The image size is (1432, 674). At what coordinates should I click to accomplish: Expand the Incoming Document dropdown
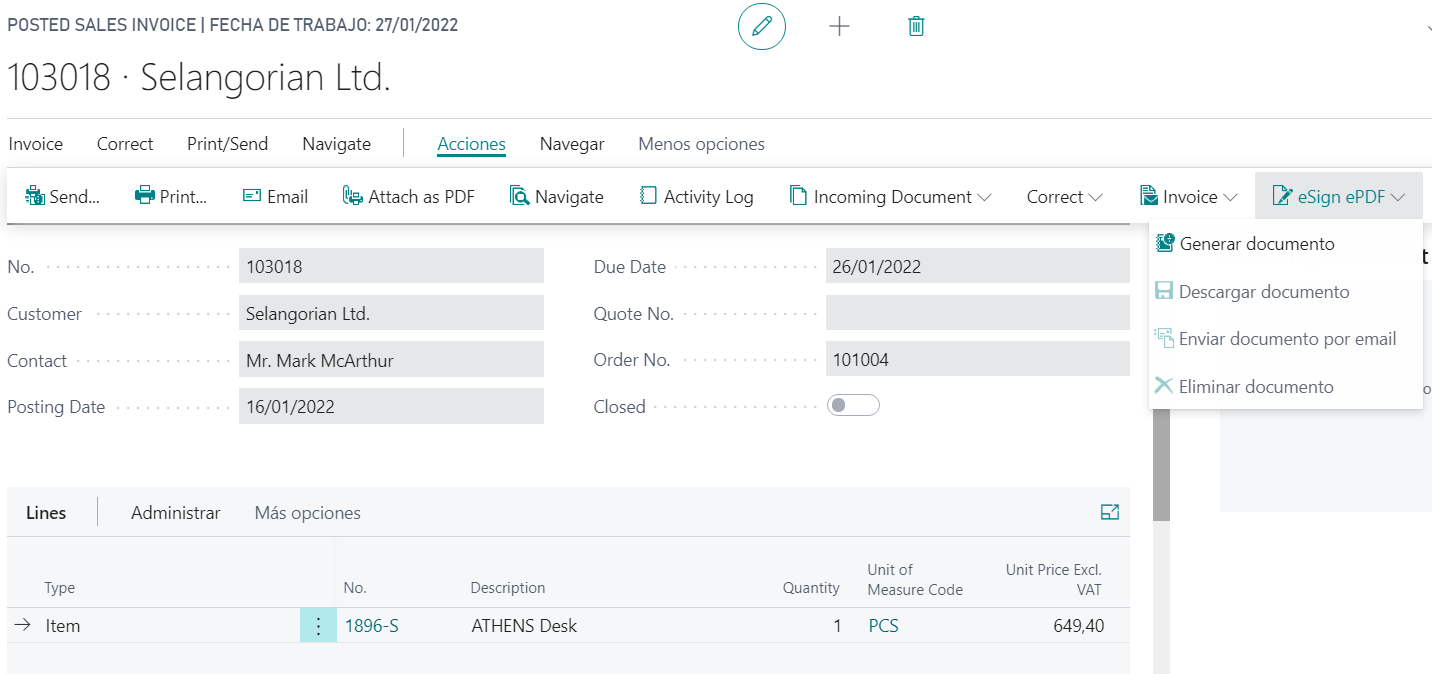(x=890, y=197)
